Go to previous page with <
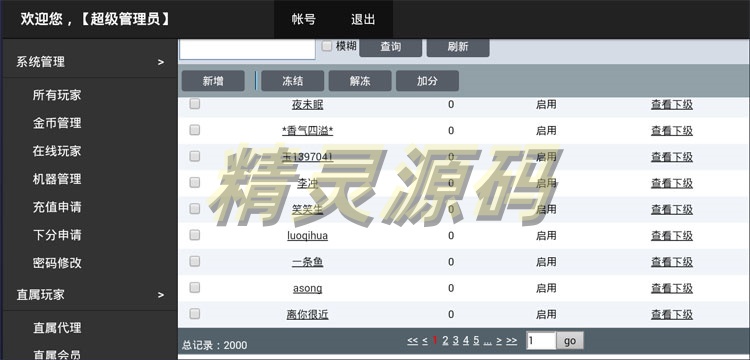The height and width of the screenshot is (360, 750). (425, 340)
